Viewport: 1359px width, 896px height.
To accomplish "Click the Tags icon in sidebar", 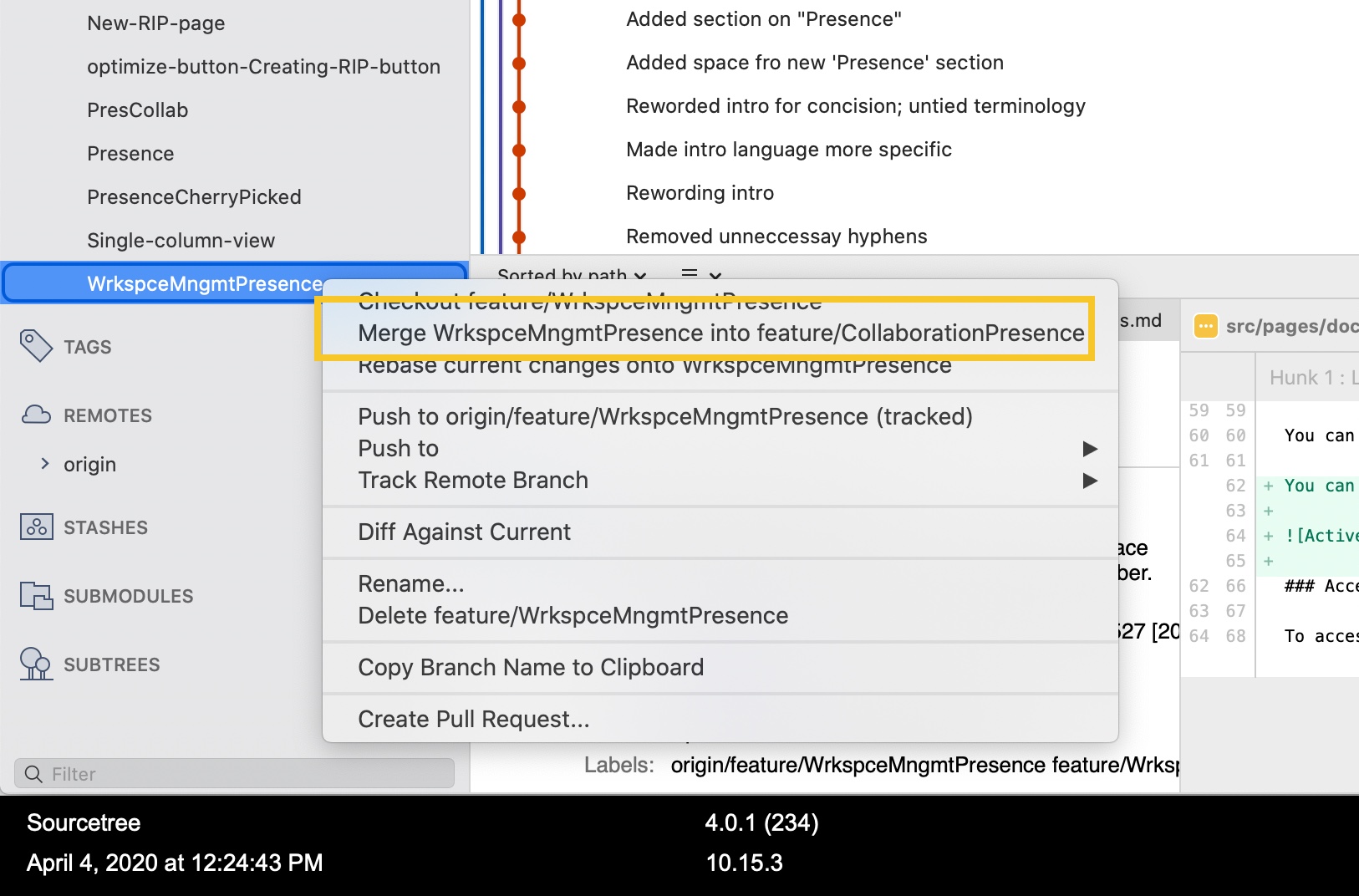I will tap(36, 346).
